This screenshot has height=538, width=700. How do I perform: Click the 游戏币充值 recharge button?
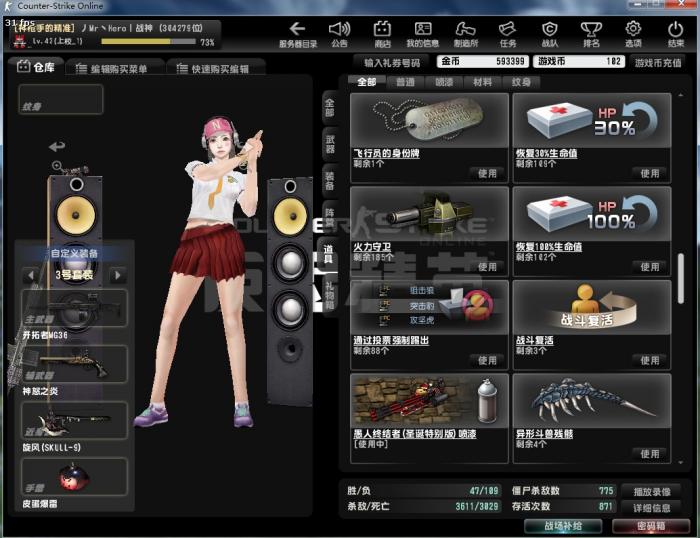pyautogui.click(x=658, y=63)
